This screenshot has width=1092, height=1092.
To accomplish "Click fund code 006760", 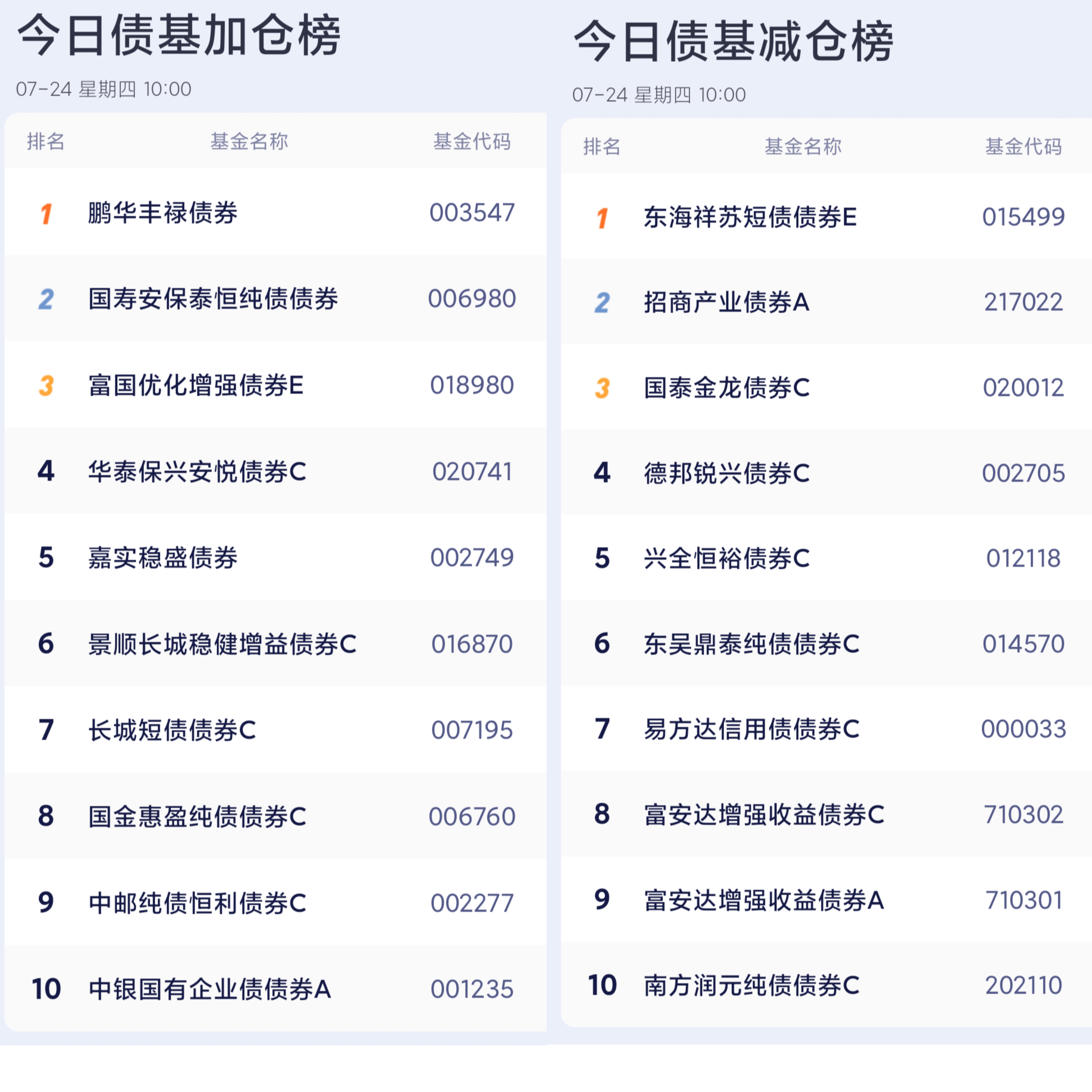I will (x=472, y=816).
